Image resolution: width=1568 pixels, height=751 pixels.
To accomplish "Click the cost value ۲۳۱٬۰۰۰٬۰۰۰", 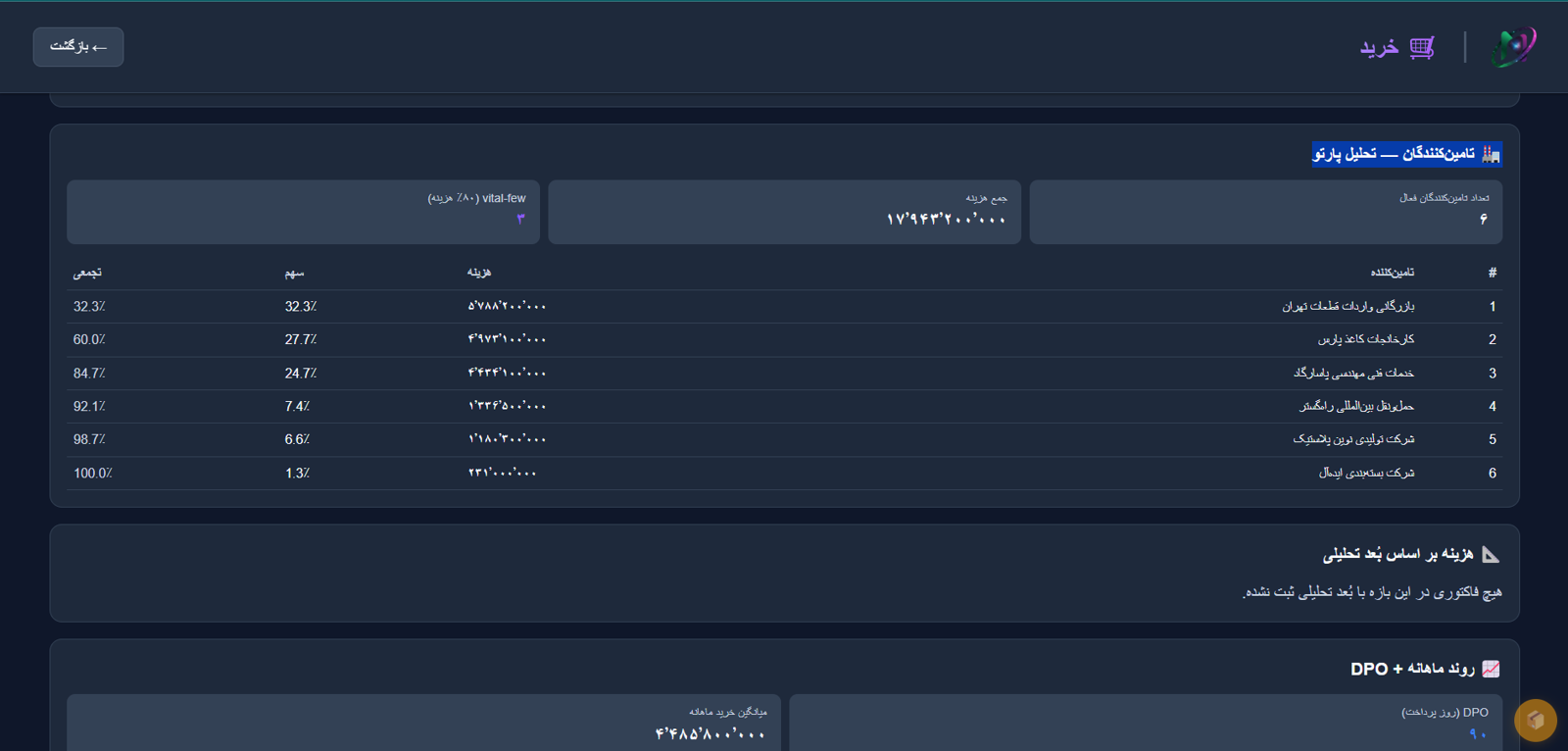I will (502, 473).
